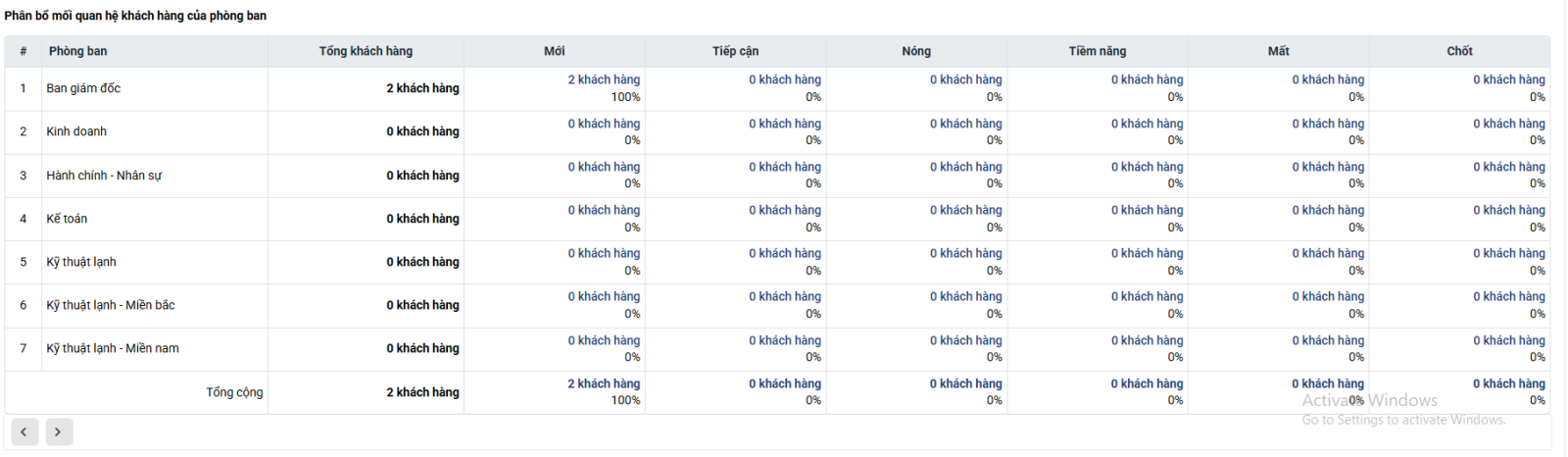
Task: Select the Kế toán department row
Action: [x=777, y=219]
